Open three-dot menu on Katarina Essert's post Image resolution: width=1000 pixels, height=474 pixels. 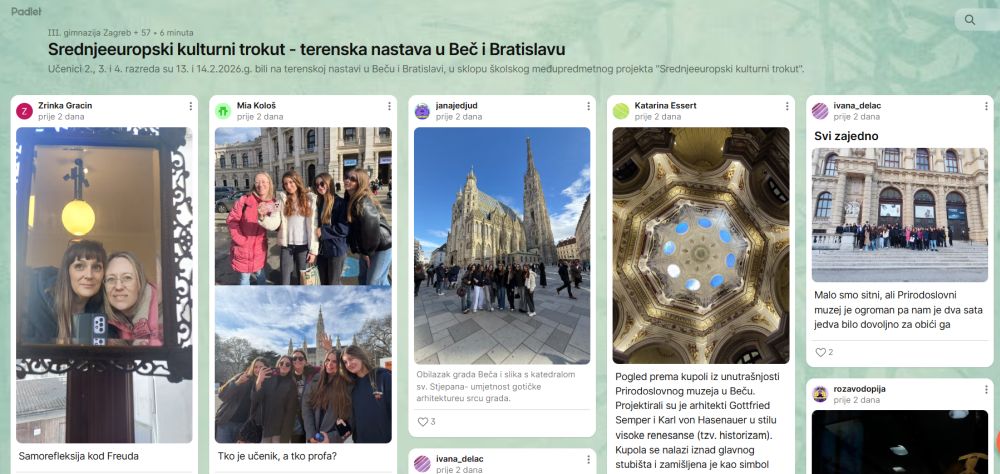[x=787, y=106]
